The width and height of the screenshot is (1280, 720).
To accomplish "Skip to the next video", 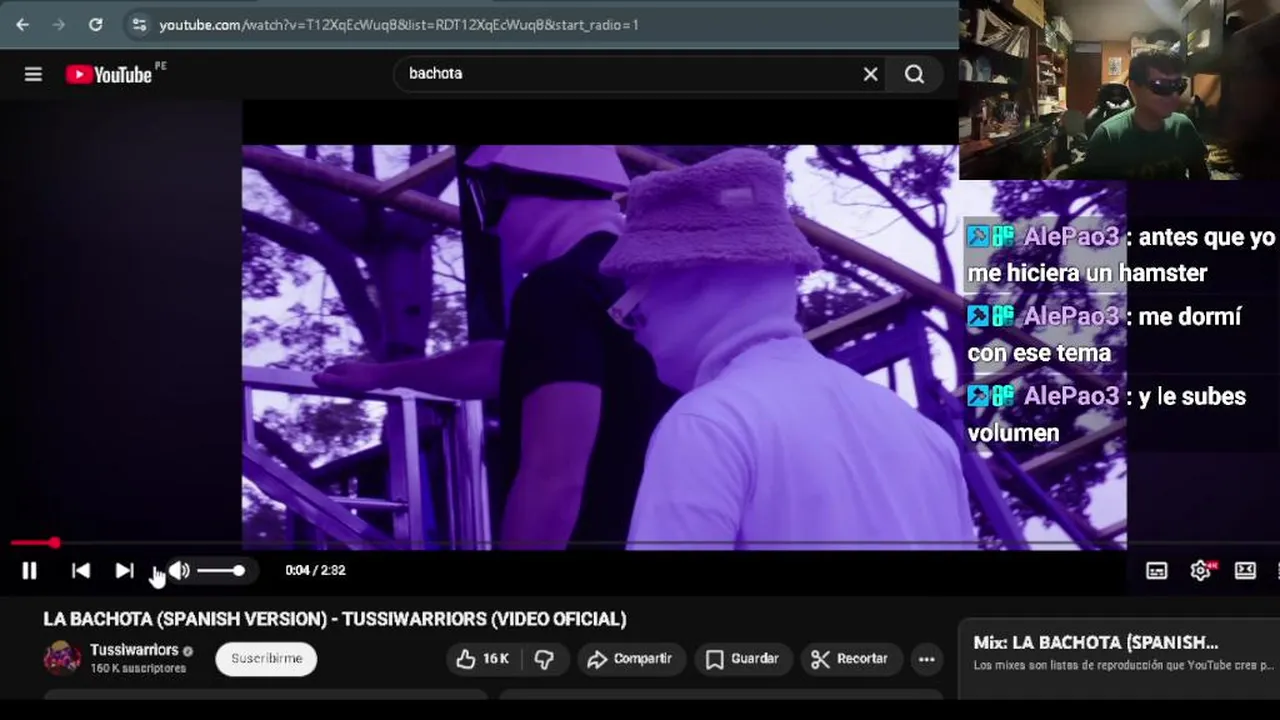I will (x=124, y=570).
